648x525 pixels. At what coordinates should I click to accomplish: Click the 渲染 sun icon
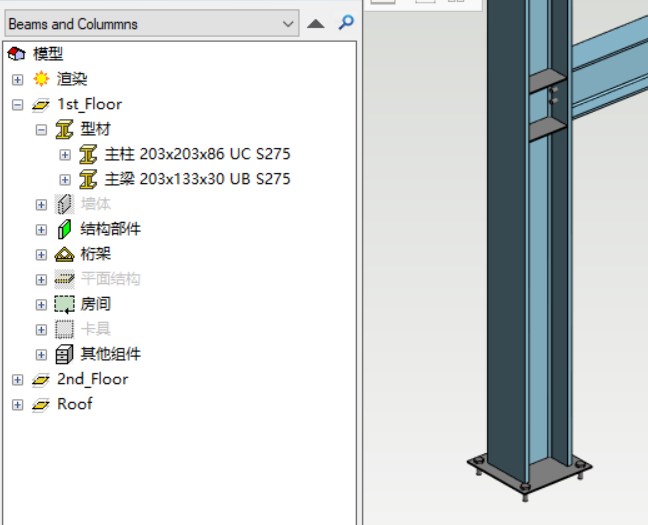point(41,79)
